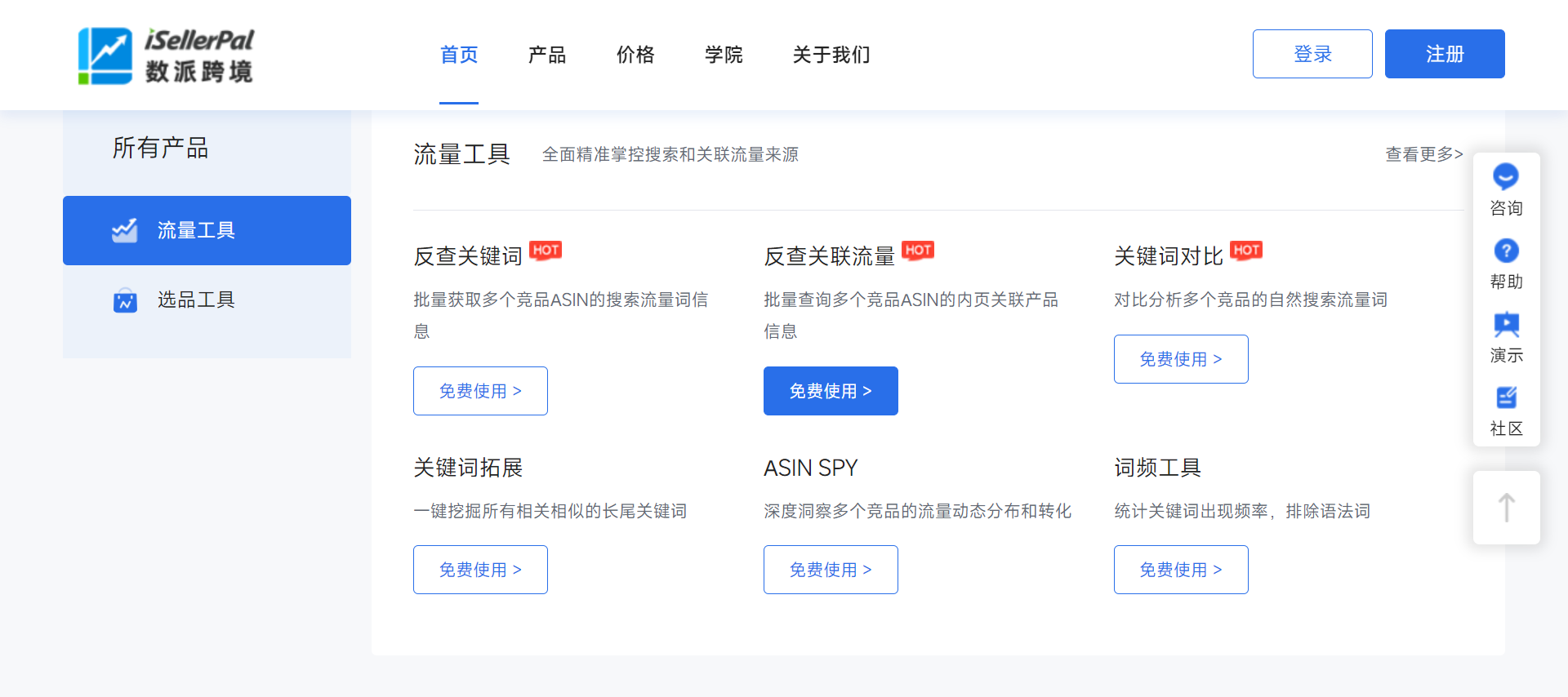The image size is (1568, 697).
Task: Click 免费使用 under ASIN SPY
Action: [x=831, y=570]
